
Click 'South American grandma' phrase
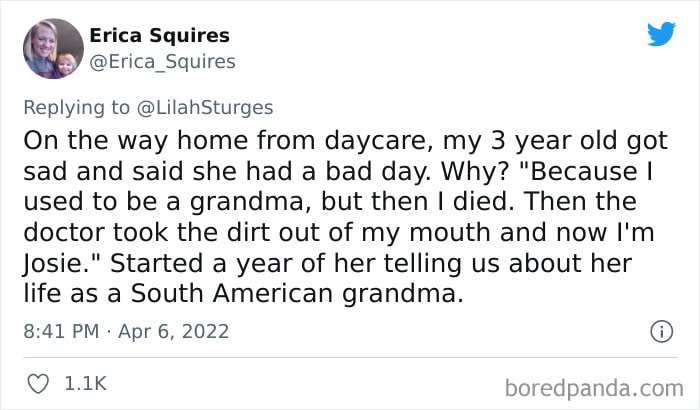tap(297, 294)
